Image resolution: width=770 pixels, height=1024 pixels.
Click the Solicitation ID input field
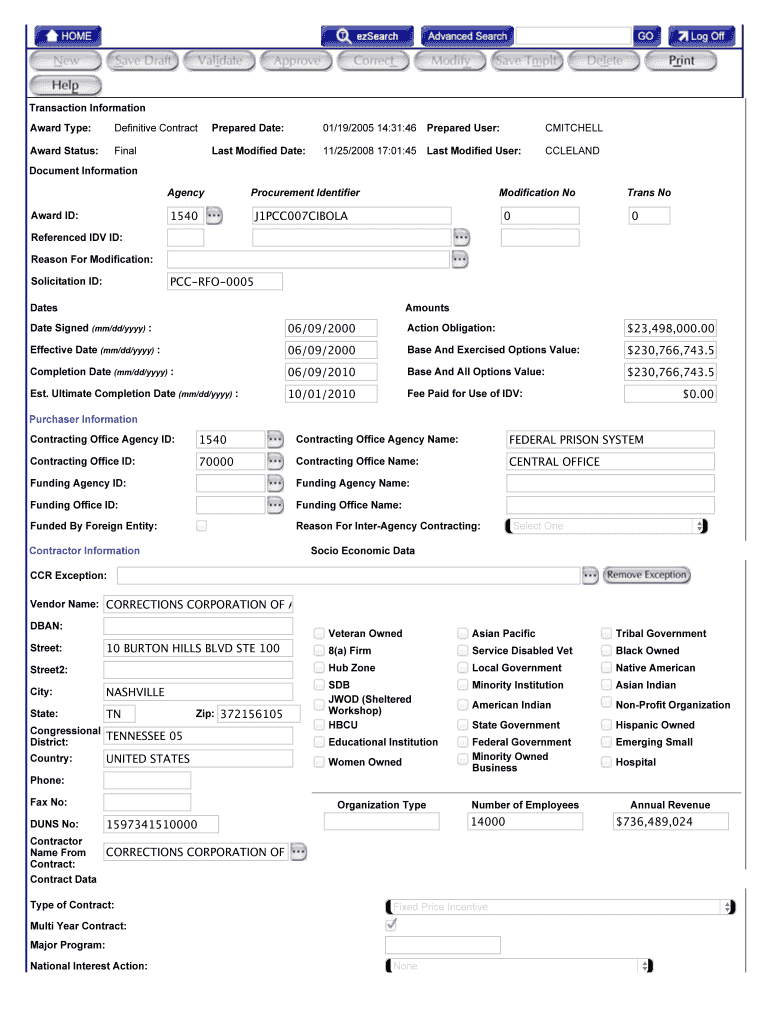point(225,282)
